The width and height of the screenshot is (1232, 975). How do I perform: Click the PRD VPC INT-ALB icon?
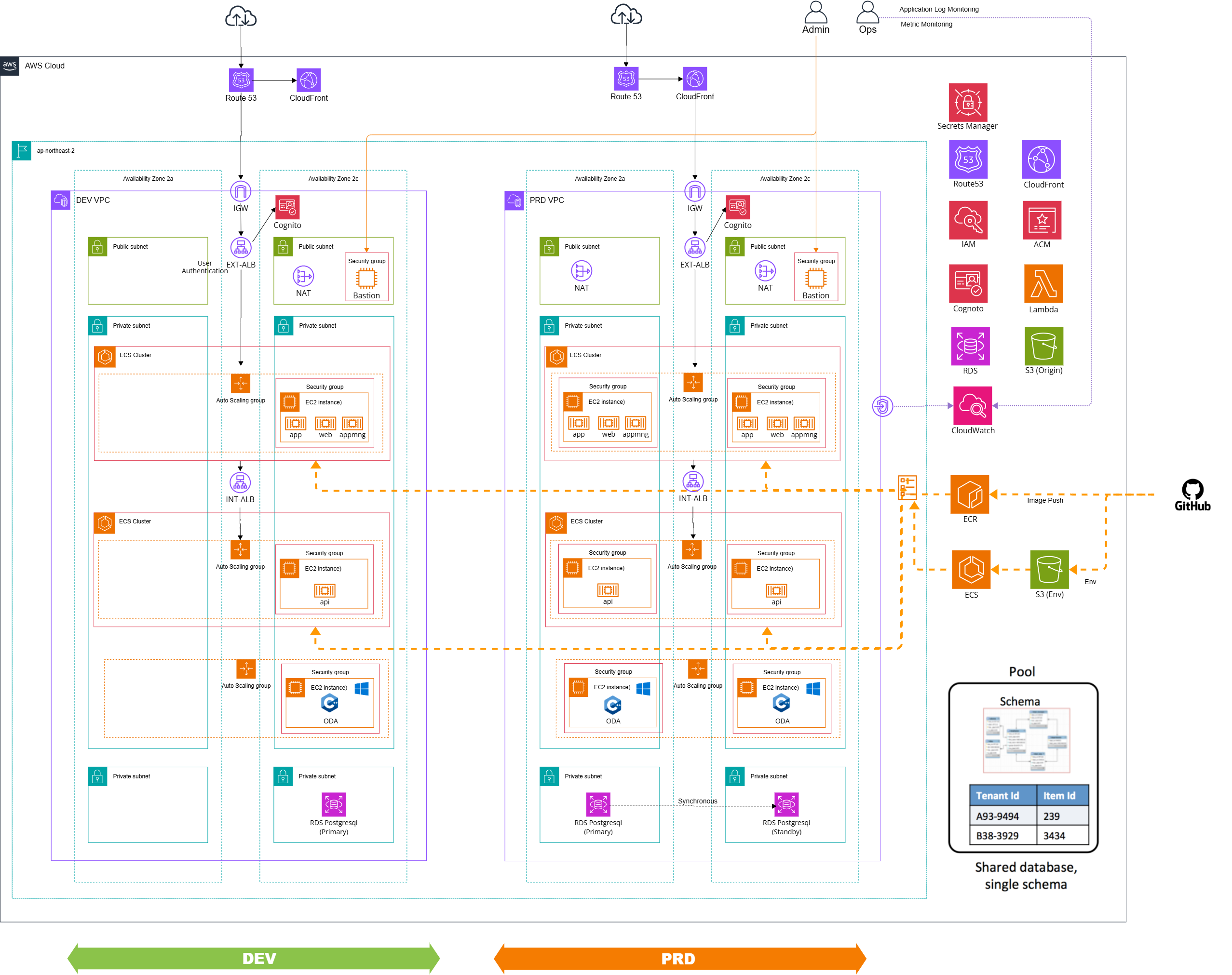coord(693,481)
